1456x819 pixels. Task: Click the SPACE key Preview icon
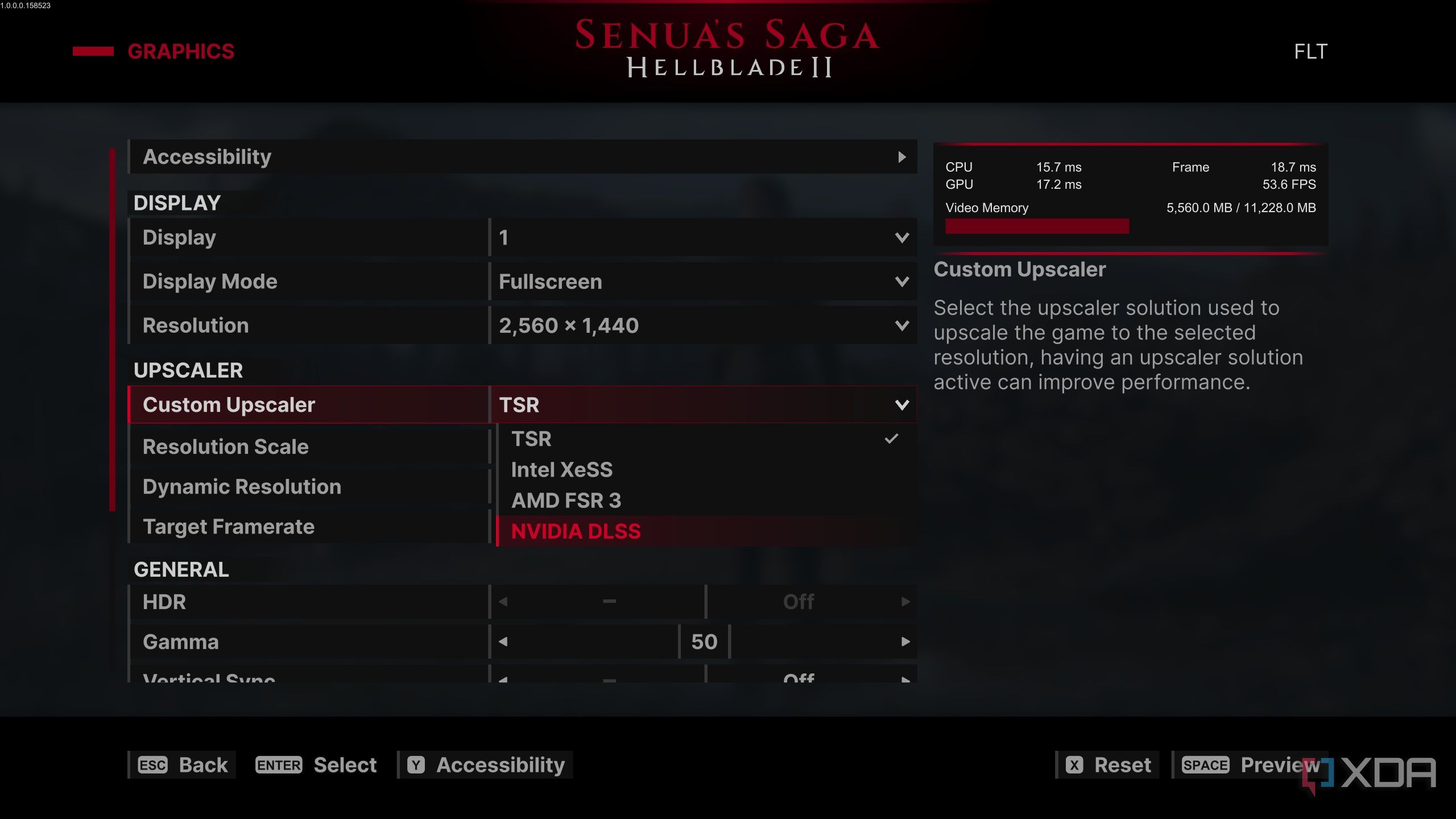[x=1205, y=765]
